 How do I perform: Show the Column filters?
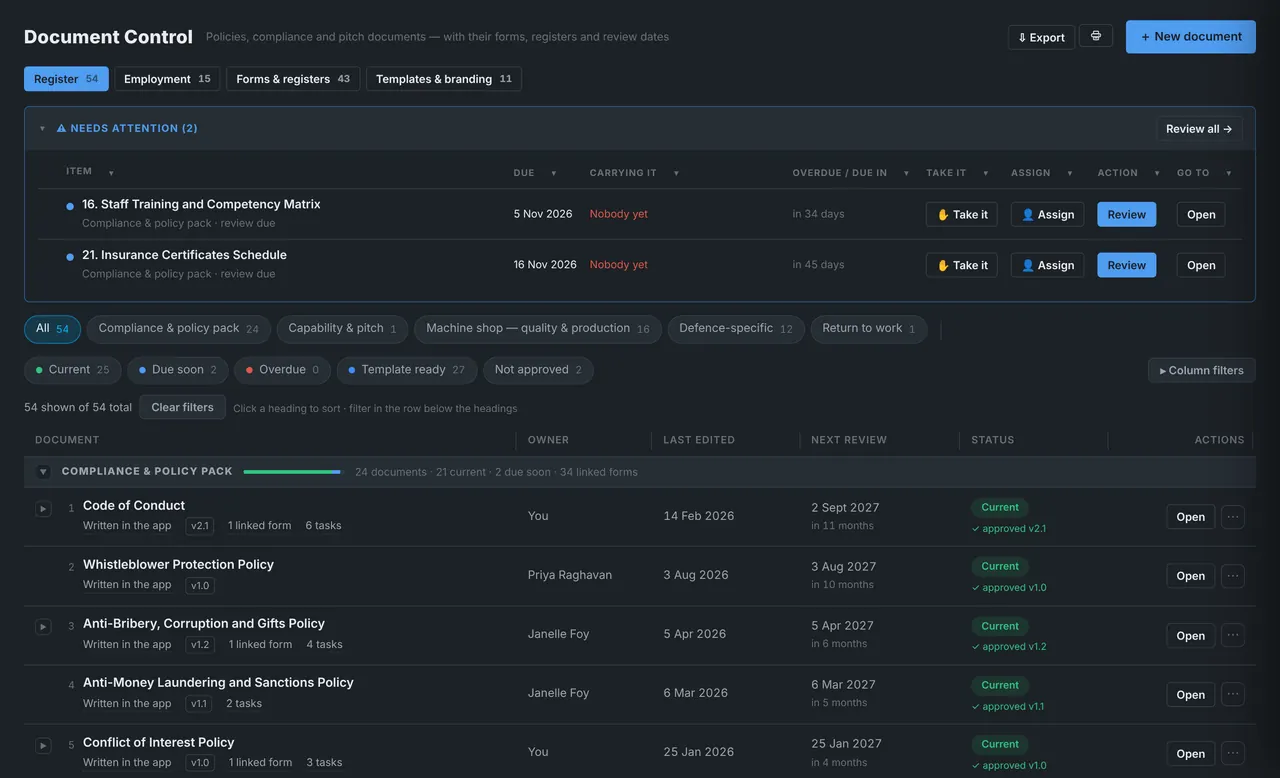coord(1201,370)
